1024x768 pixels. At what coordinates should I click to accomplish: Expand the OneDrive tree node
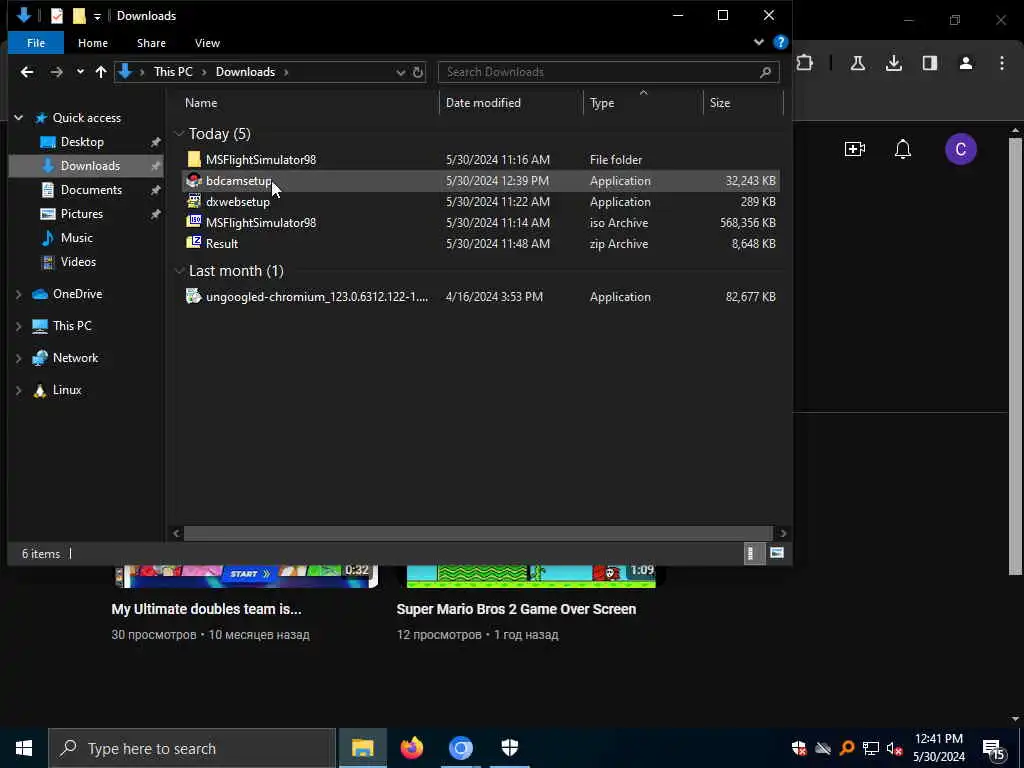(x=18, y=295)
